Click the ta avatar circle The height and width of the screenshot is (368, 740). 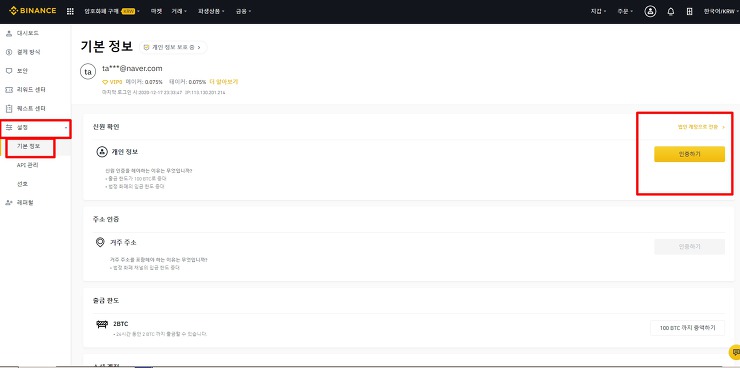tap(88, 72)
